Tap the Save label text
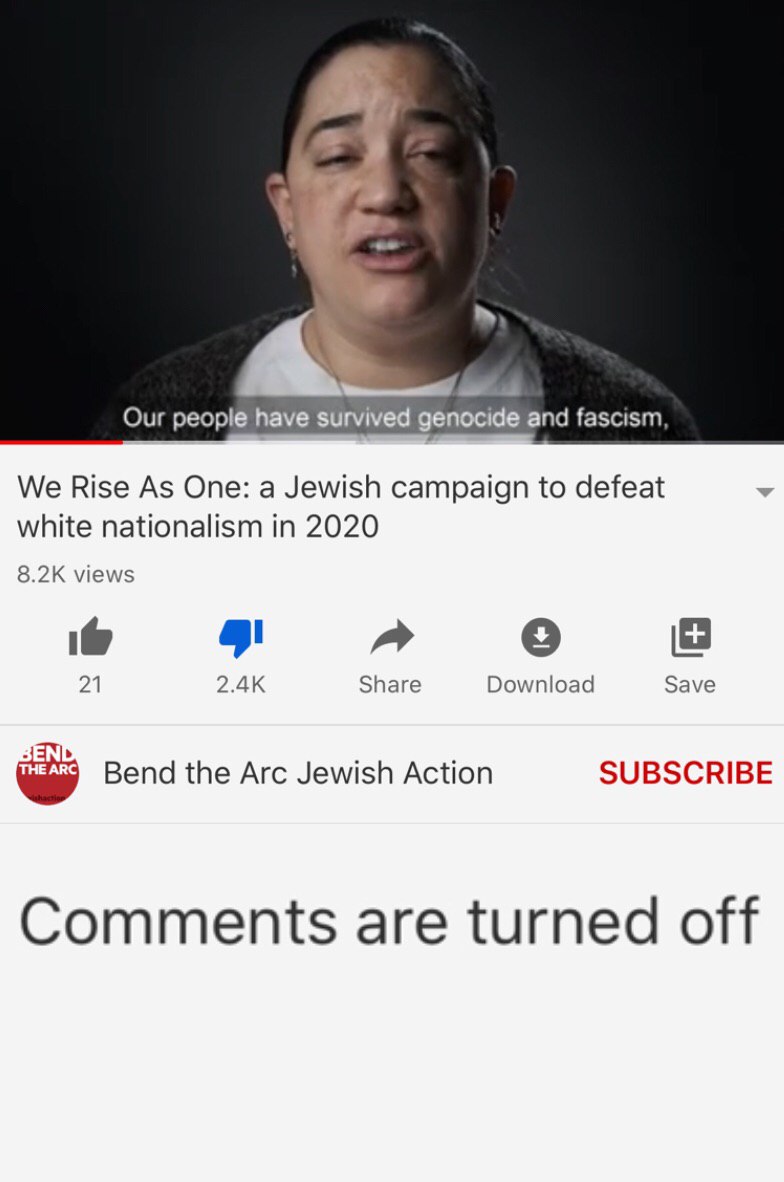Viewport: 784px width, 1182px height. [x=690, y=684]
